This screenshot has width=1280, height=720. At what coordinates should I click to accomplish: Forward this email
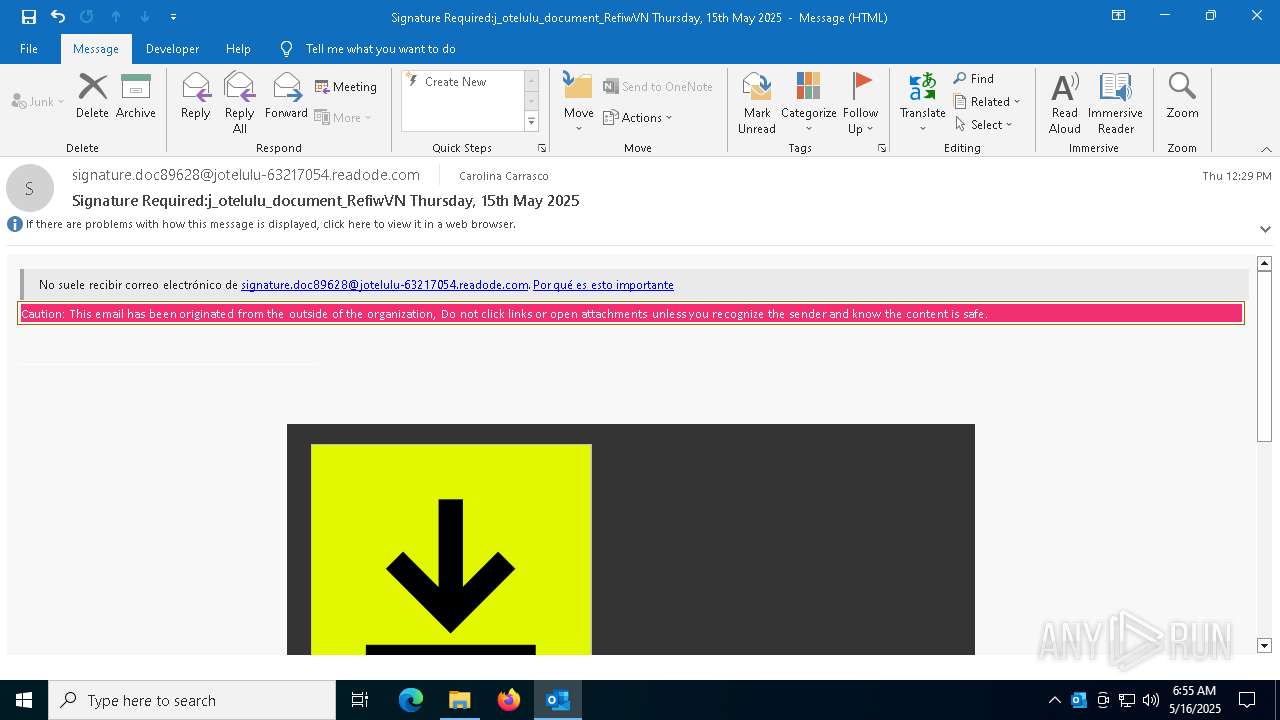pyautogui.click(x=286, y=96)
